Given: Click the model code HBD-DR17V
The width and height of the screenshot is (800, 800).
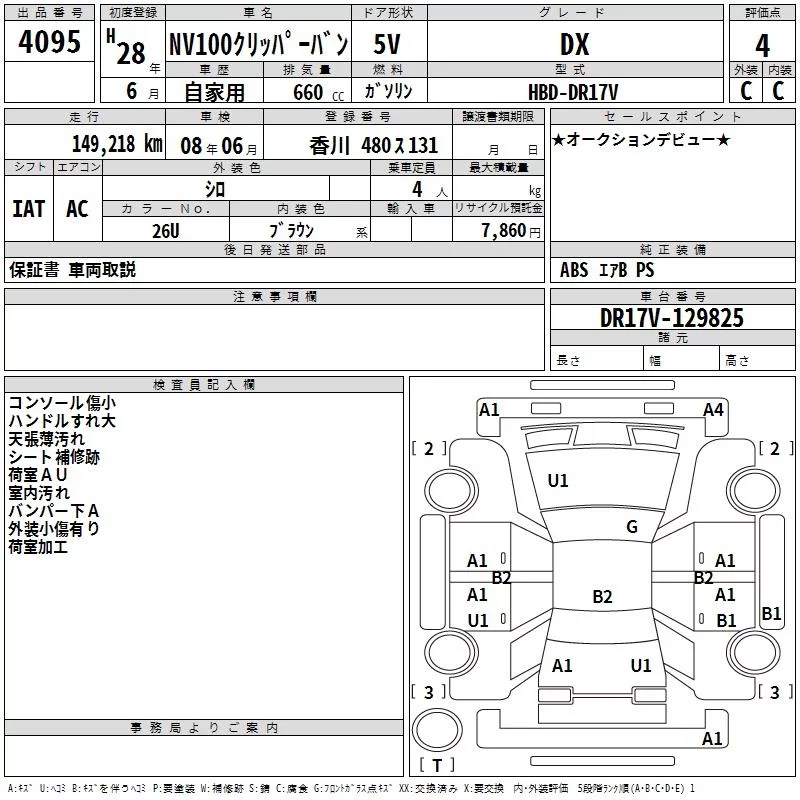Looking at the screenshot, I should coord(574,91).
